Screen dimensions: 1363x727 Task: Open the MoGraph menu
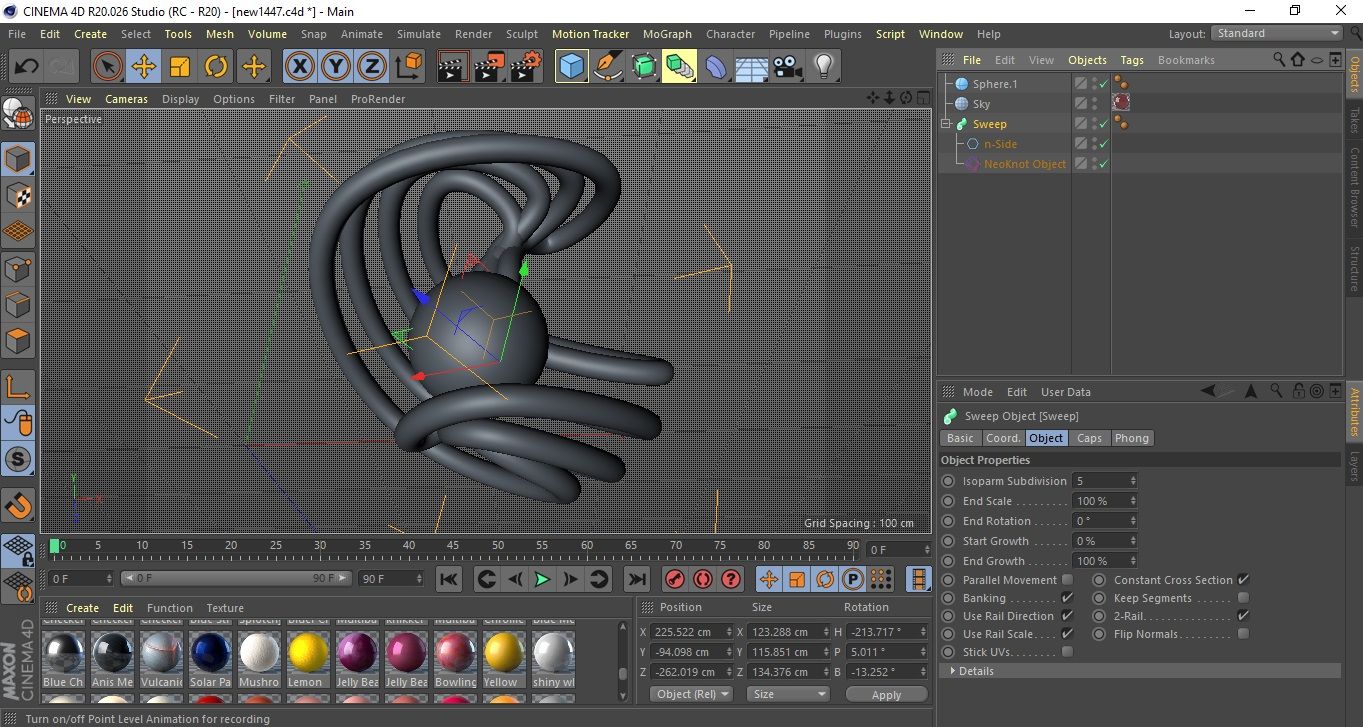coord(667,34)
